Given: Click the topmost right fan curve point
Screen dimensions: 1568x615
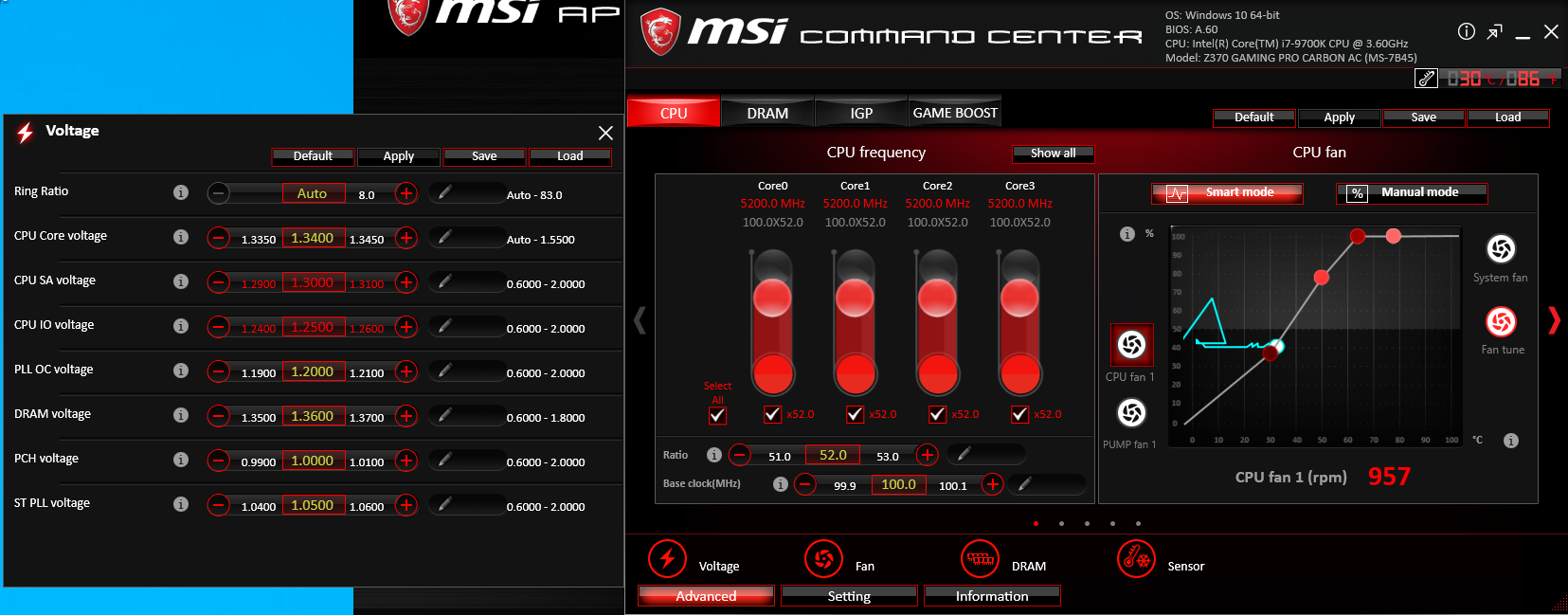Looking at the screenshot, I should [1393, 236].
